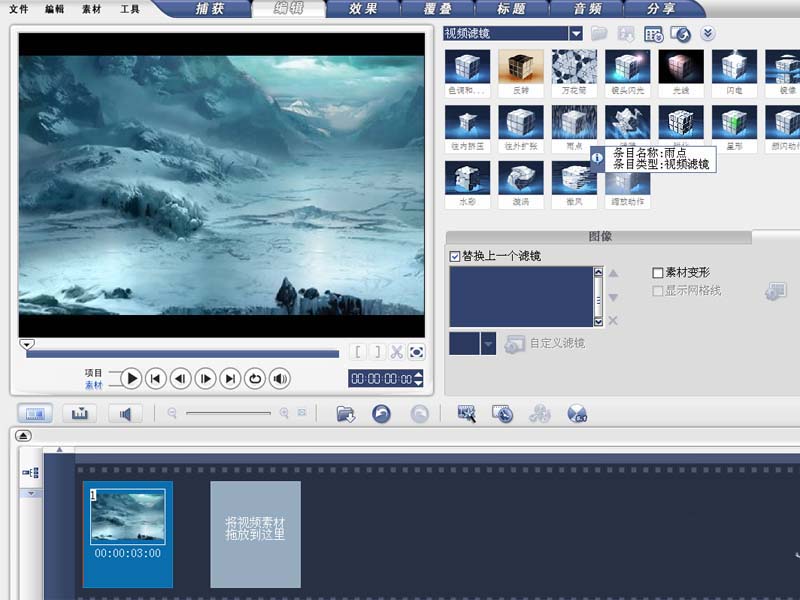
Task: Open the 效果 tab
Action: [x=363, y=9]
